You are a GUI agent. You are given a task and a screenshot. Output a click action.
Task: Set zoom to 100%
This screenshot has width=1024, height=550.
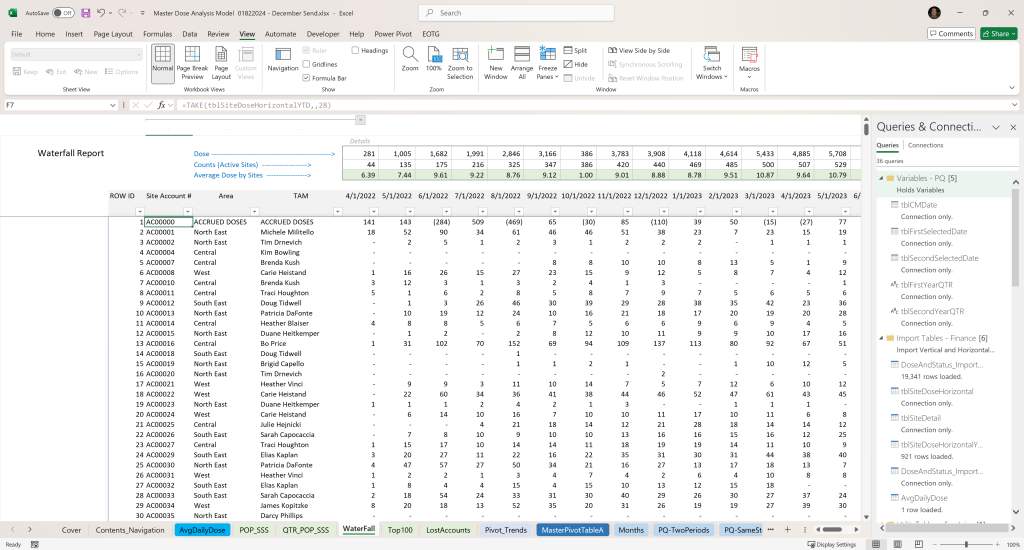(434, 60)
